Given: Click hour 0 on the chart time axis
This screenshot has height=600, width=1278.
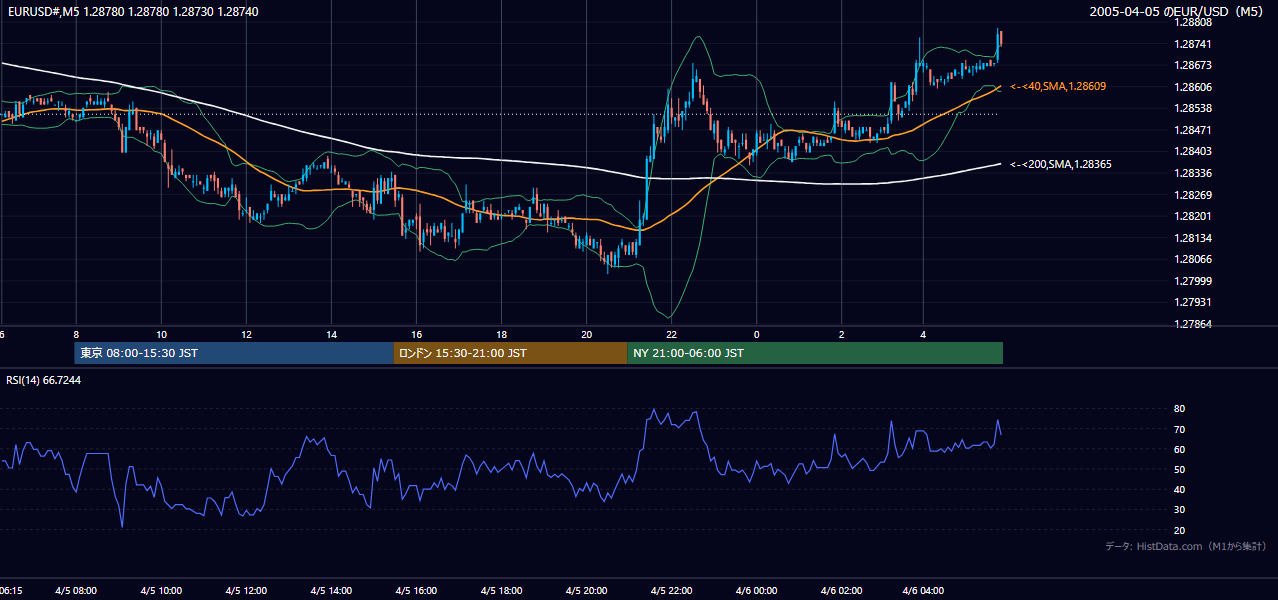Looking at the screenshot, I should click(x=756, y=334).
